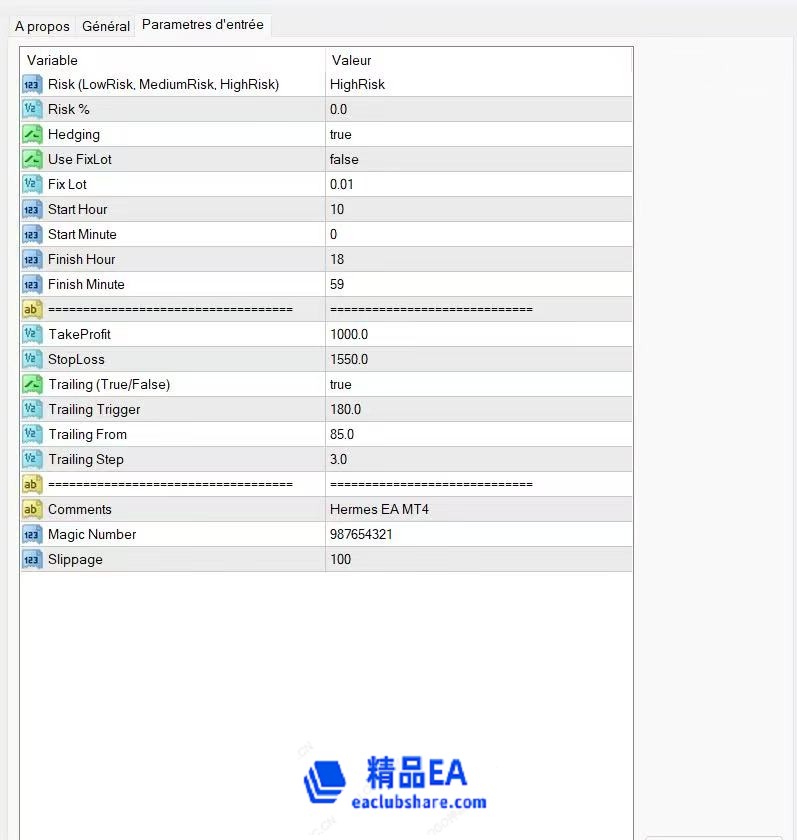The width and height of the screenshot is (797, 840).
Task: Click the integer icon beside Magic Number
Action: coord(32,535)
